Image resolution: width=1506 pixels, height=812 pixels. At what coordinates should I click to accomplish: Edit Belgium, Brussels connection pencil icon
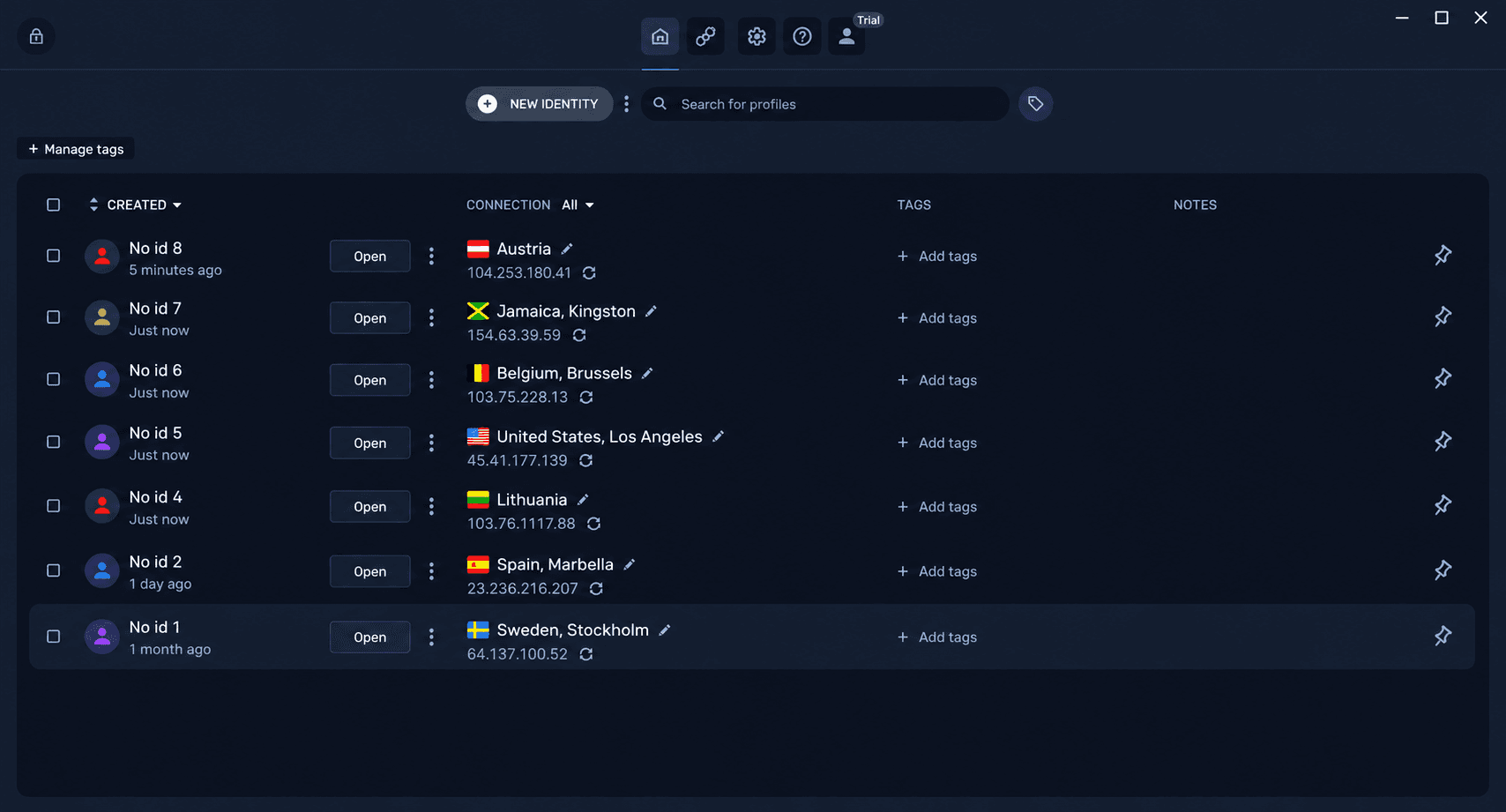point(647,374)
